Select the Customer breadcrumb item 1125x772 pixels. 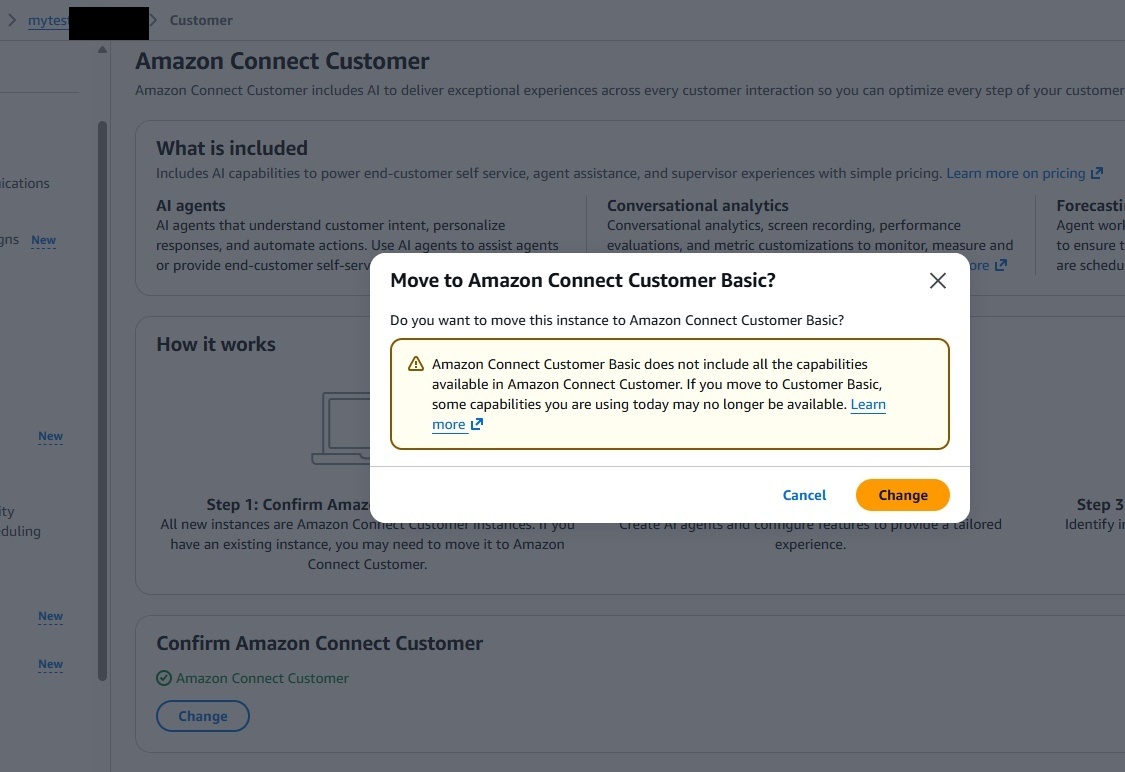point(201,20)
